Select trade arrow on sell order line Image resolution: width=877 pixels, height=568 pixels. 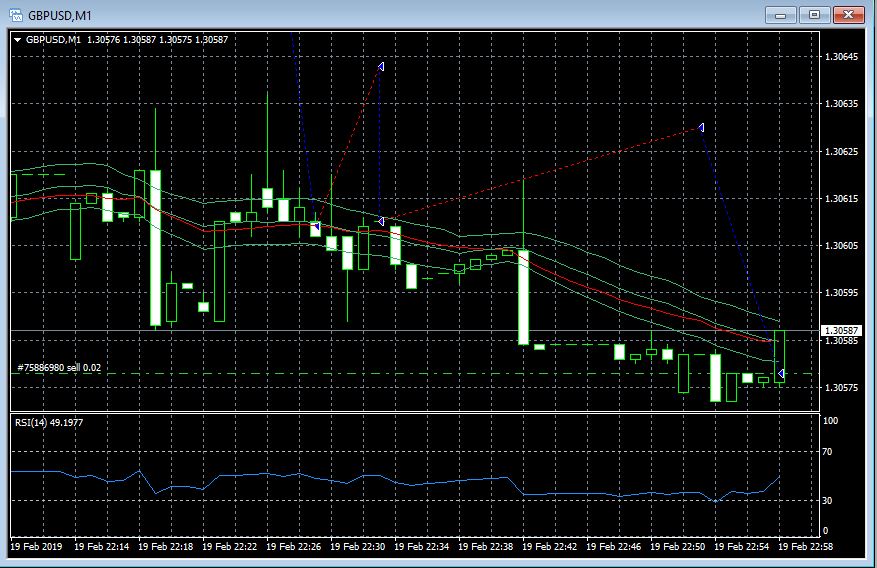pyautogui.click(x=781, y=373)
